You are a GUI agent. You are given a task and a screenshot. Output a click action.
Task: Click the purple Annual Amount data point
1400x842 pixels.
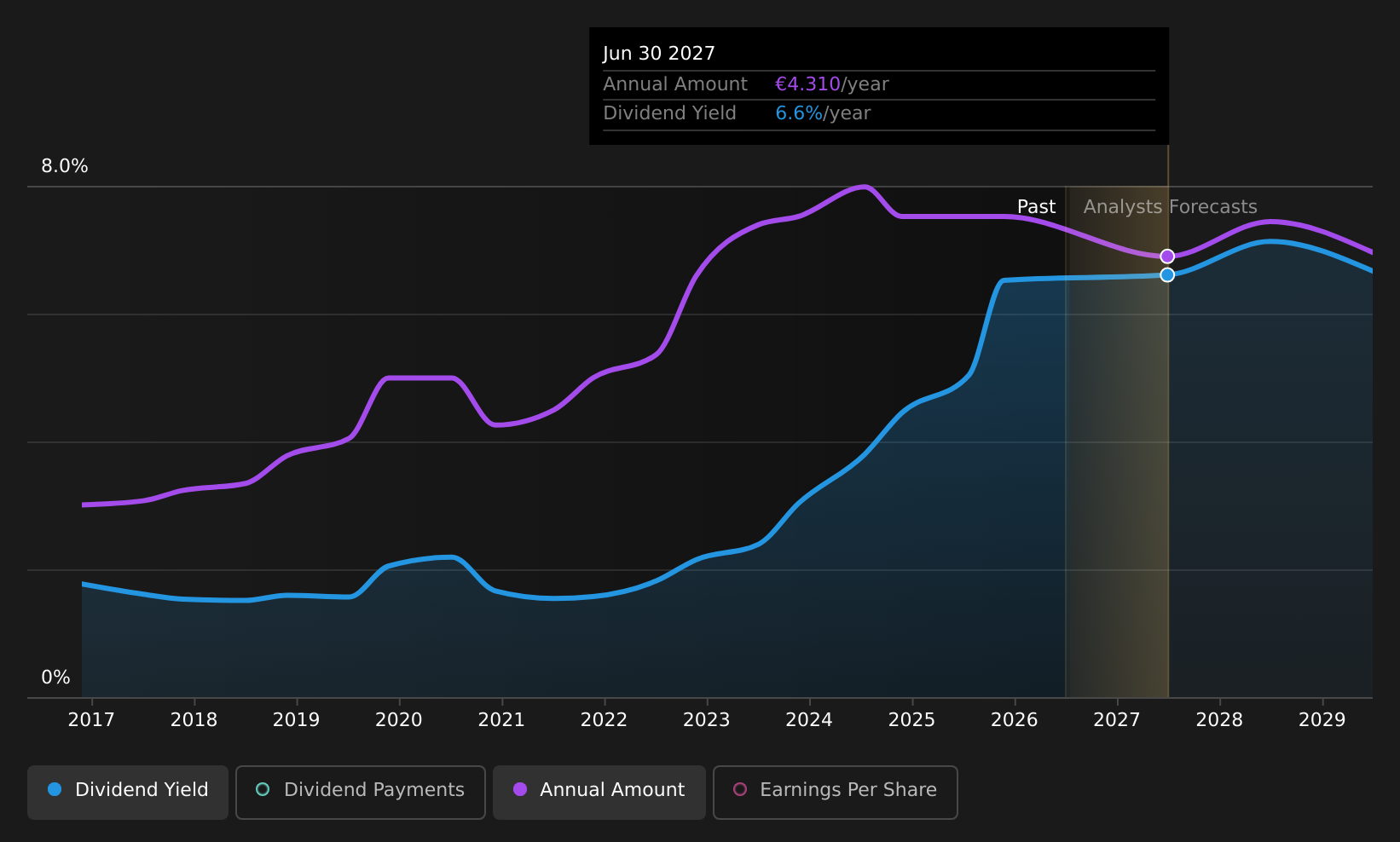pyautogui.click(x=1167, y=257)
